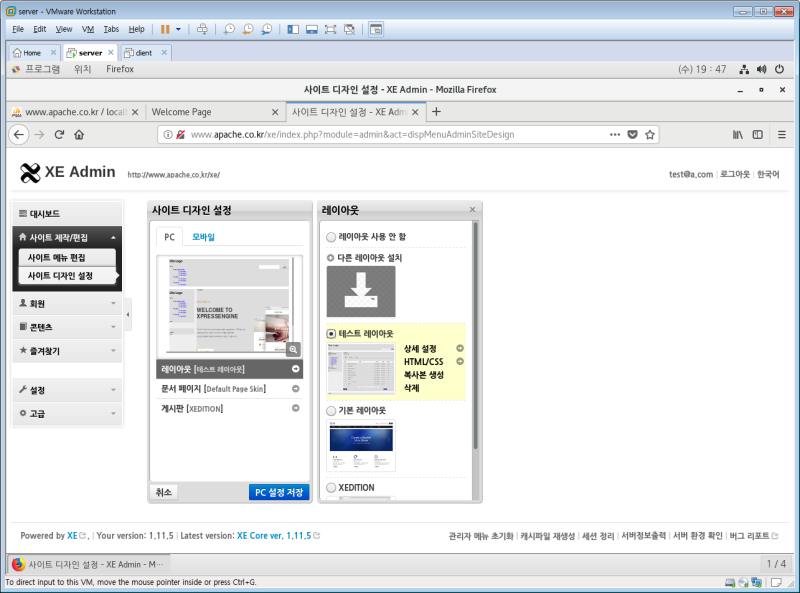
Task: Expand the 즐겨찾기 sidebar section
Action: point(67,351)
